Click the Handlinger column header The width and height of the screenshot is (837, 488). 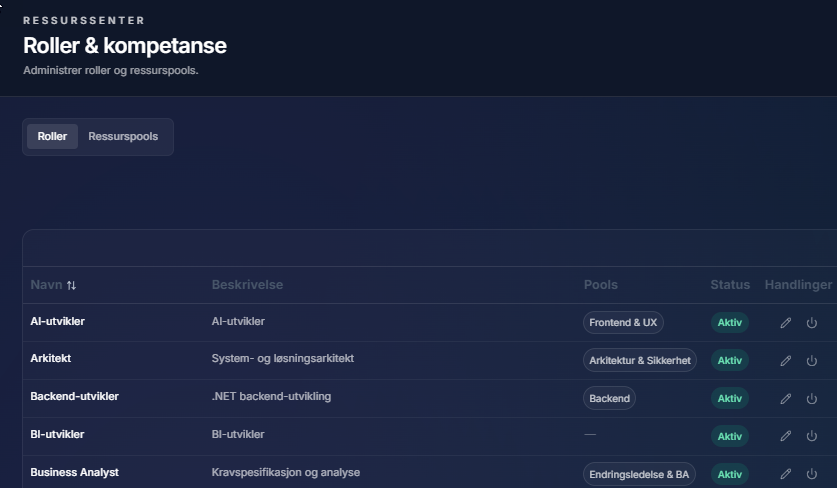798,285
